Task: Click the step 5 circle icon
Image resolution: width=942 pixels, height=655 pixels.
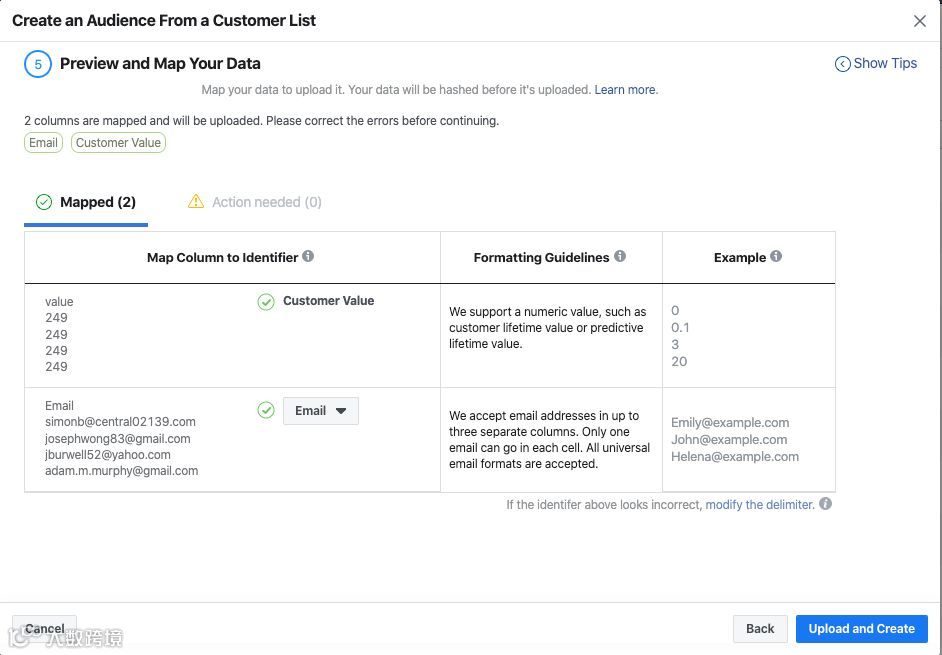Action: point(37,64)
